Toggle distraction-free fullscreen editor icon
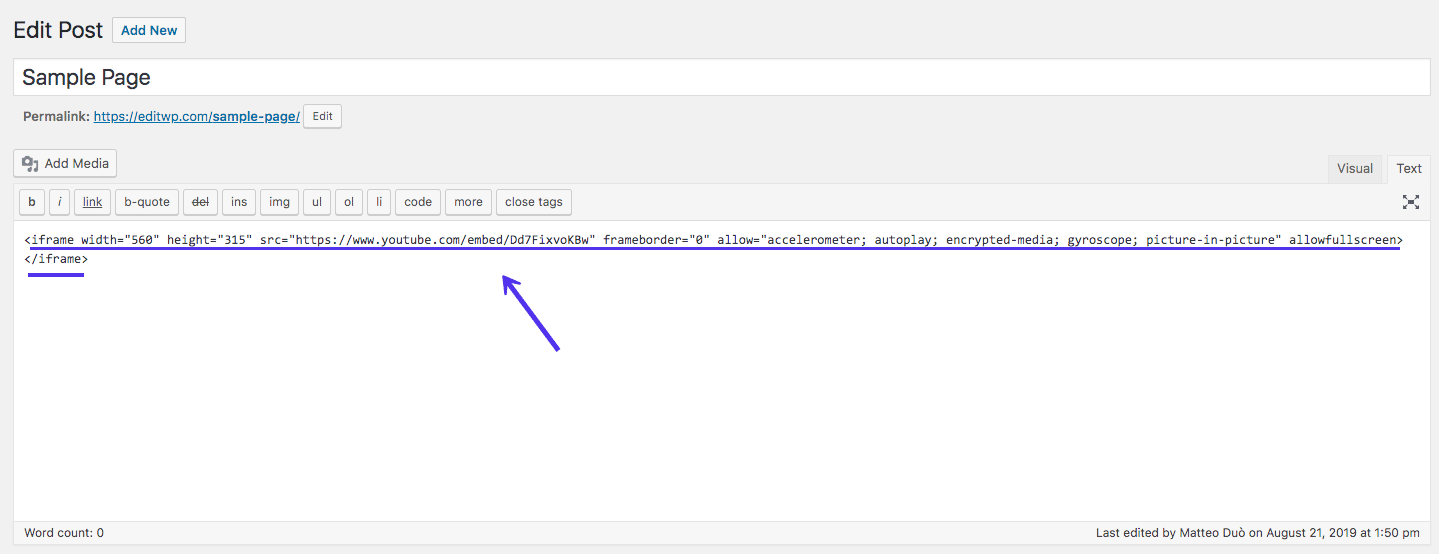The height and width of the screenshot is (554, 1439). coord(1410,202)
